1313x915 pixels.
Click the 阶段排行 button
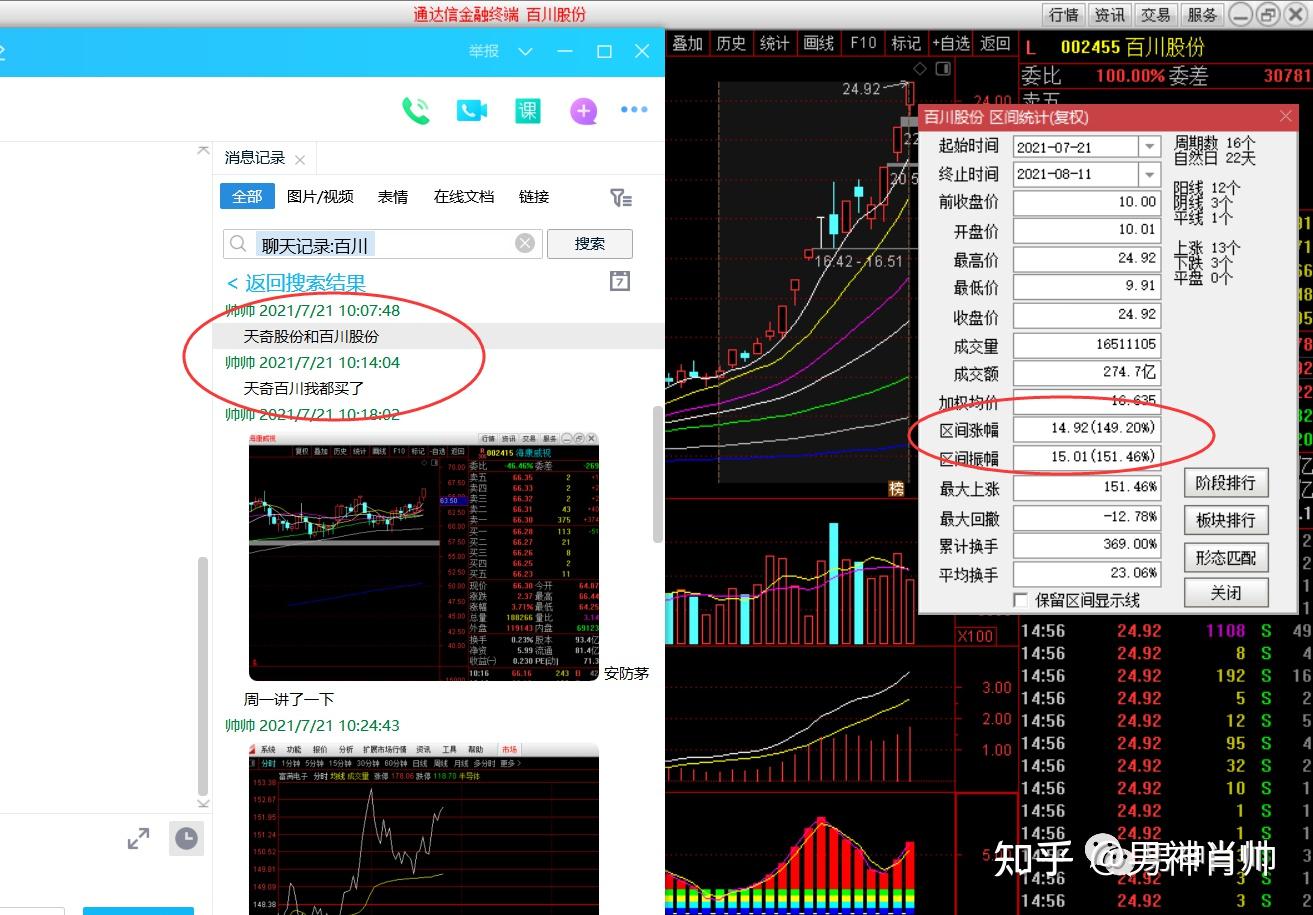coord(1226,483)
